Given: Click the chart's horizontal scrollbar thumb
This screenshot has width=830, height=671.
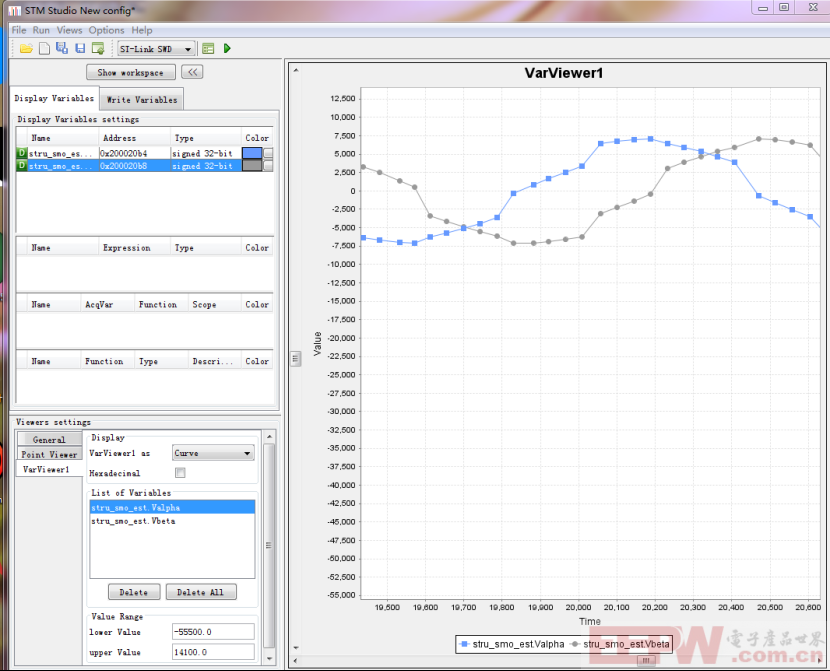Looking at the screenshot, I should 646,660.
